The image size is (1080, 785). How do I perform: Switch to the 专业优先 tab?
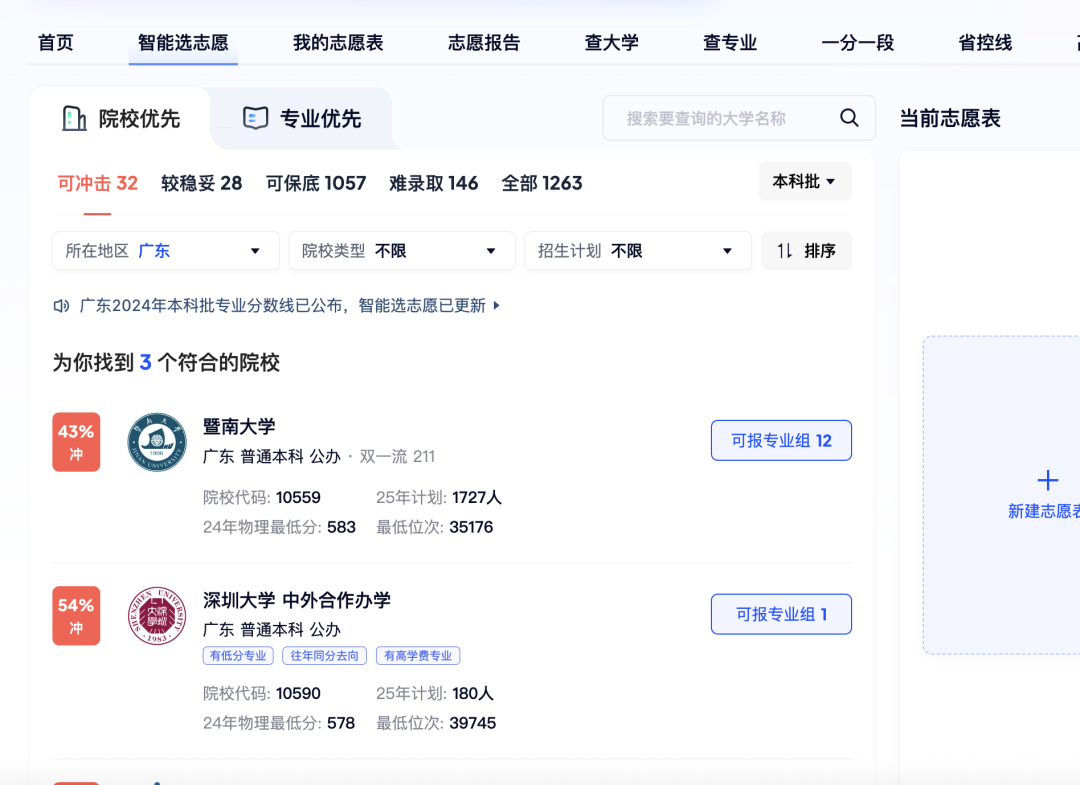click(302, 118)
